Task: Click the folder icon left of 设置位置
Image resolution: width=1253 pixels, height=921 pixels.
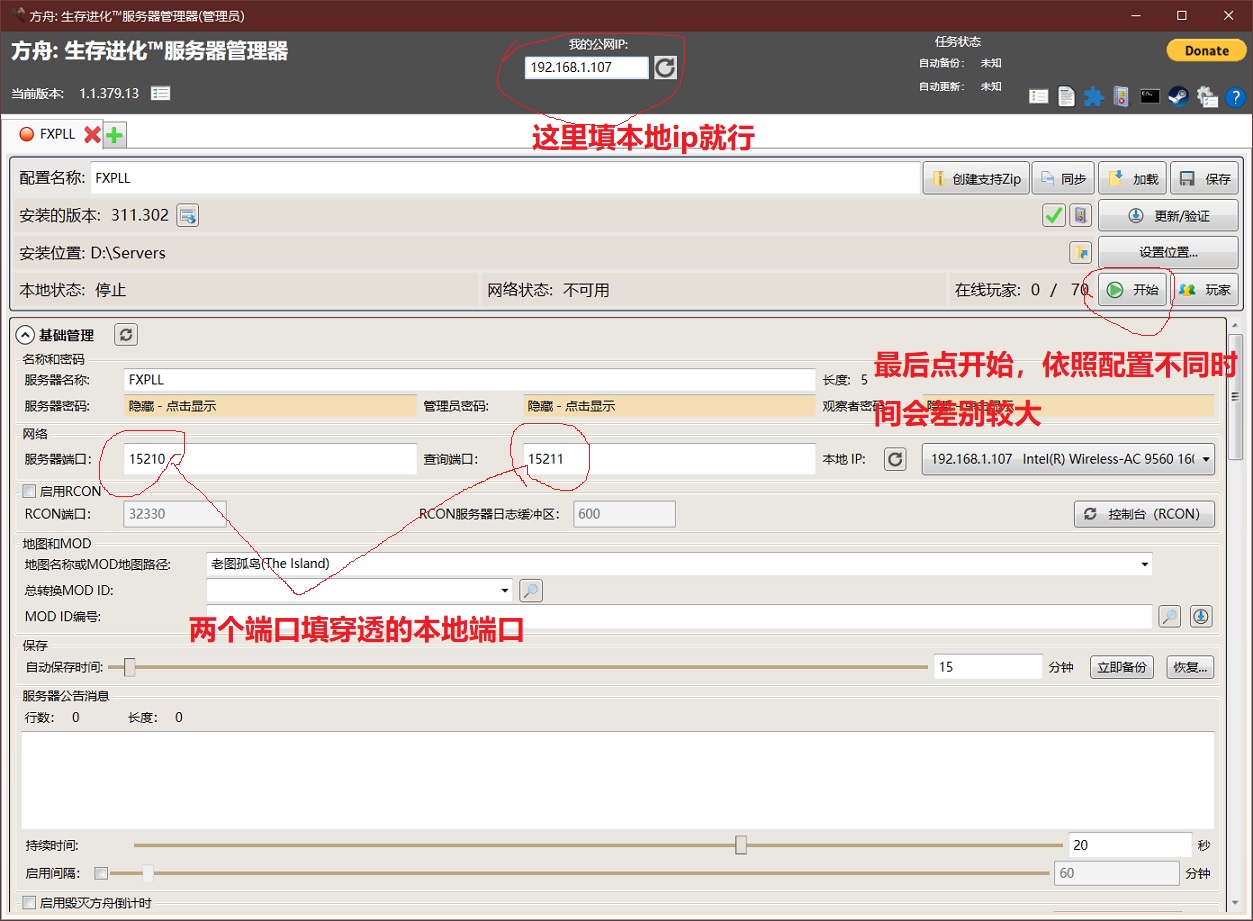Action: tap(1080, 252)
